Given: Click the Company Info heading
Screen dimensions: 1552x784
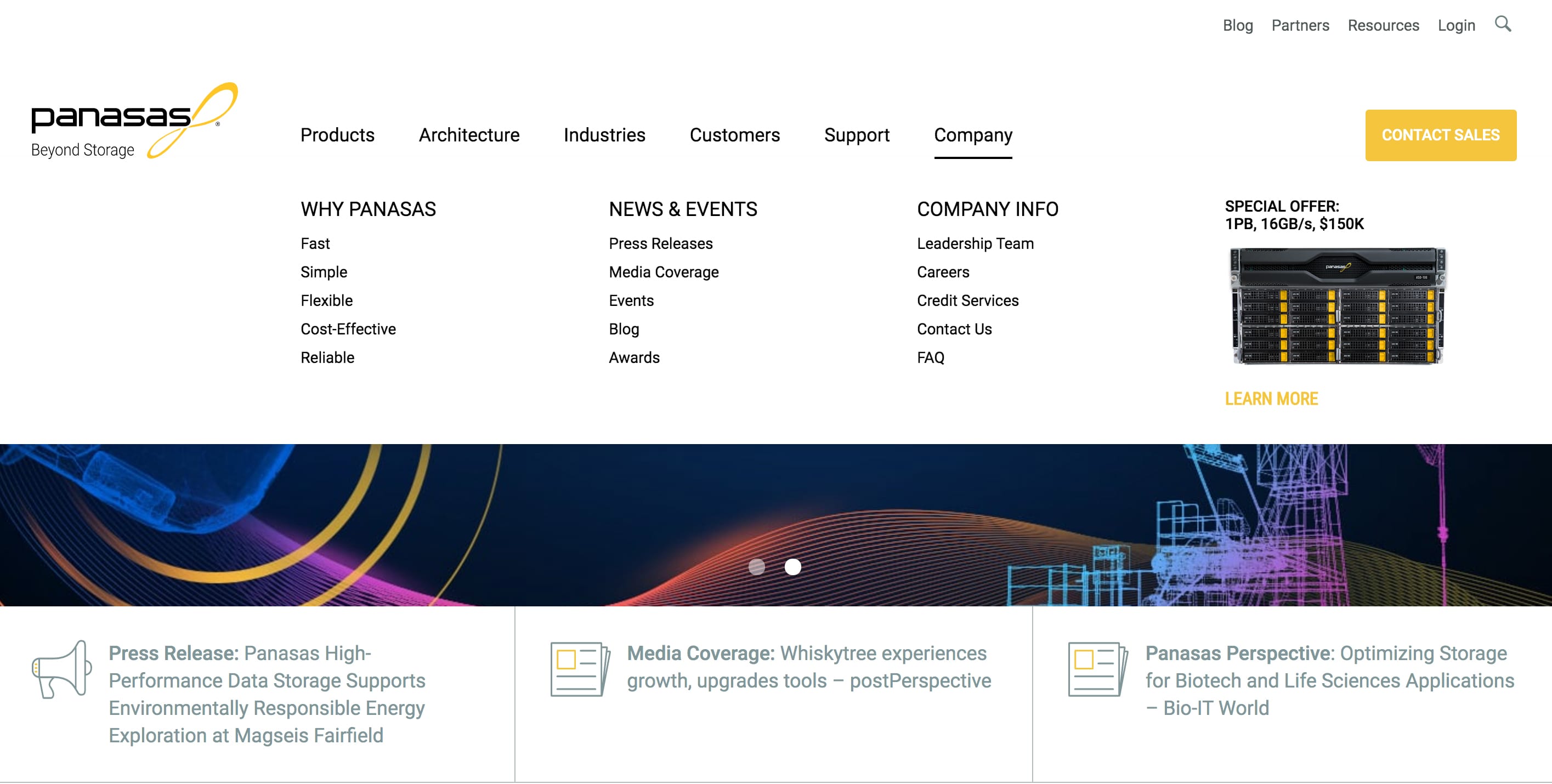Looking at the screenshot, I should [988, 209].
